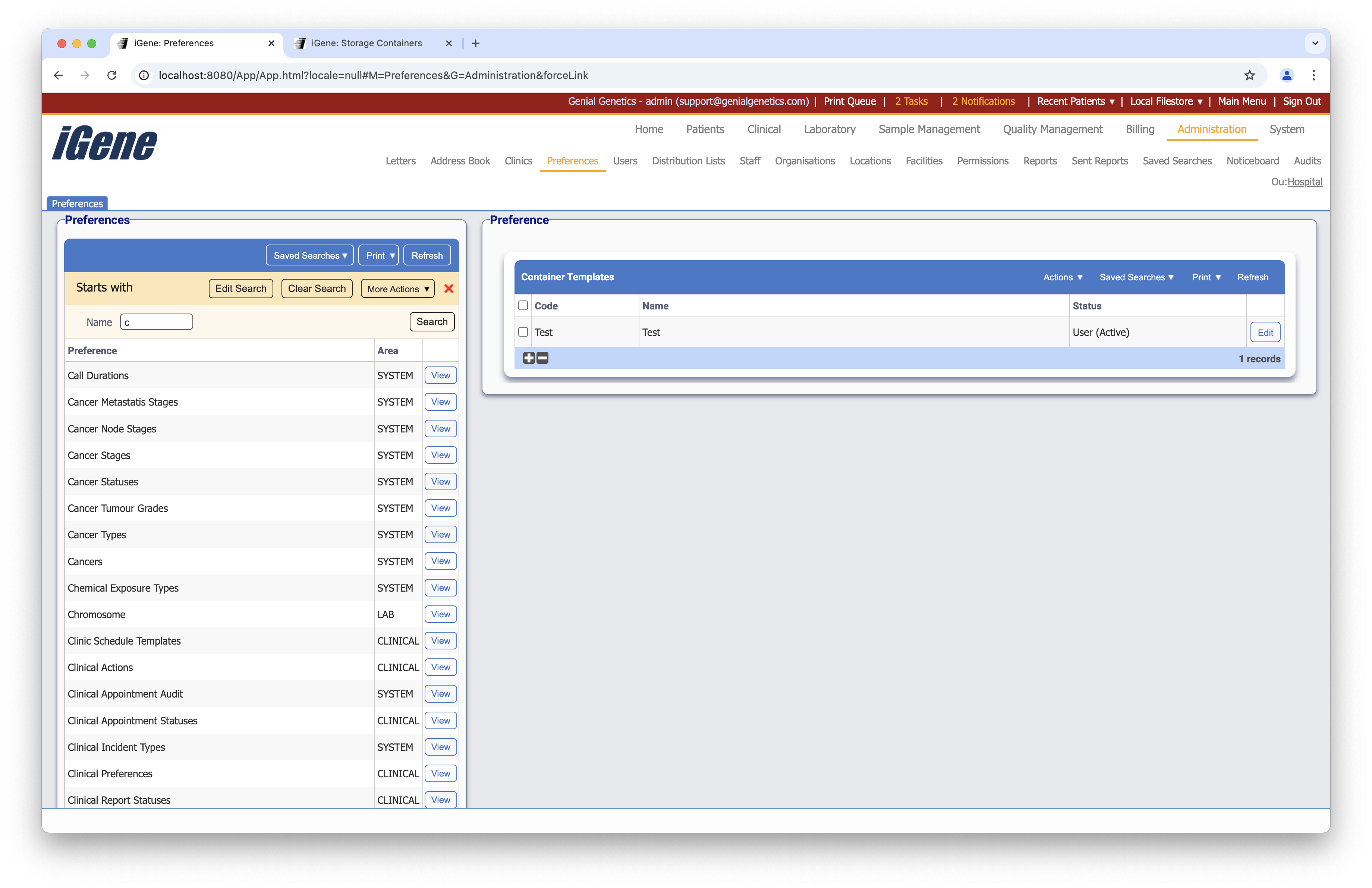The height and width of the screenshot is (888, 1372).
Task: Click the Name search input field
Action: (155, 322)
